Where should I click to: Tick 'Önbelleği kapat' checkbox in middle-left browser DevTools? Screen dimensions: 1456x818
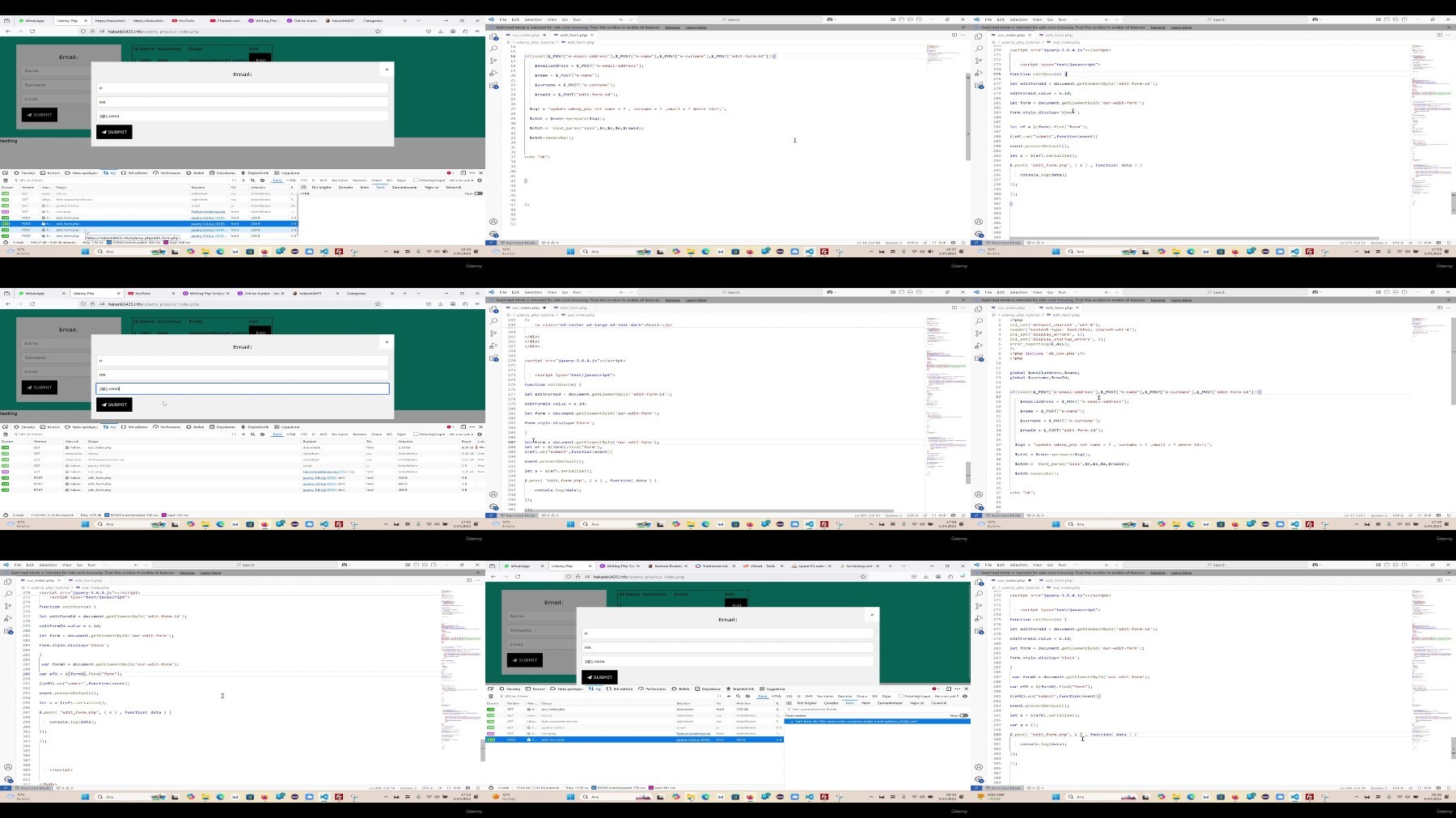click(x=415, y=434)
